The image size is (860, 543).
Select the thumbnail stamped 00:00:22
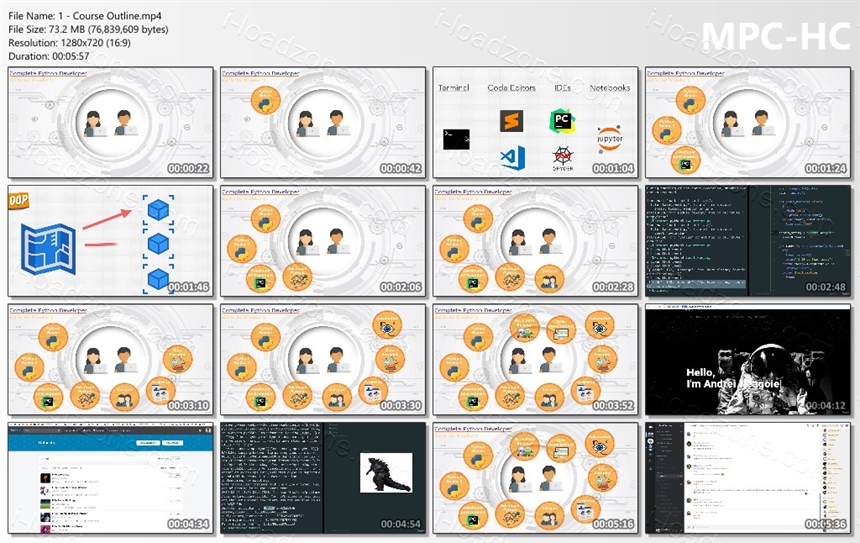111,122
